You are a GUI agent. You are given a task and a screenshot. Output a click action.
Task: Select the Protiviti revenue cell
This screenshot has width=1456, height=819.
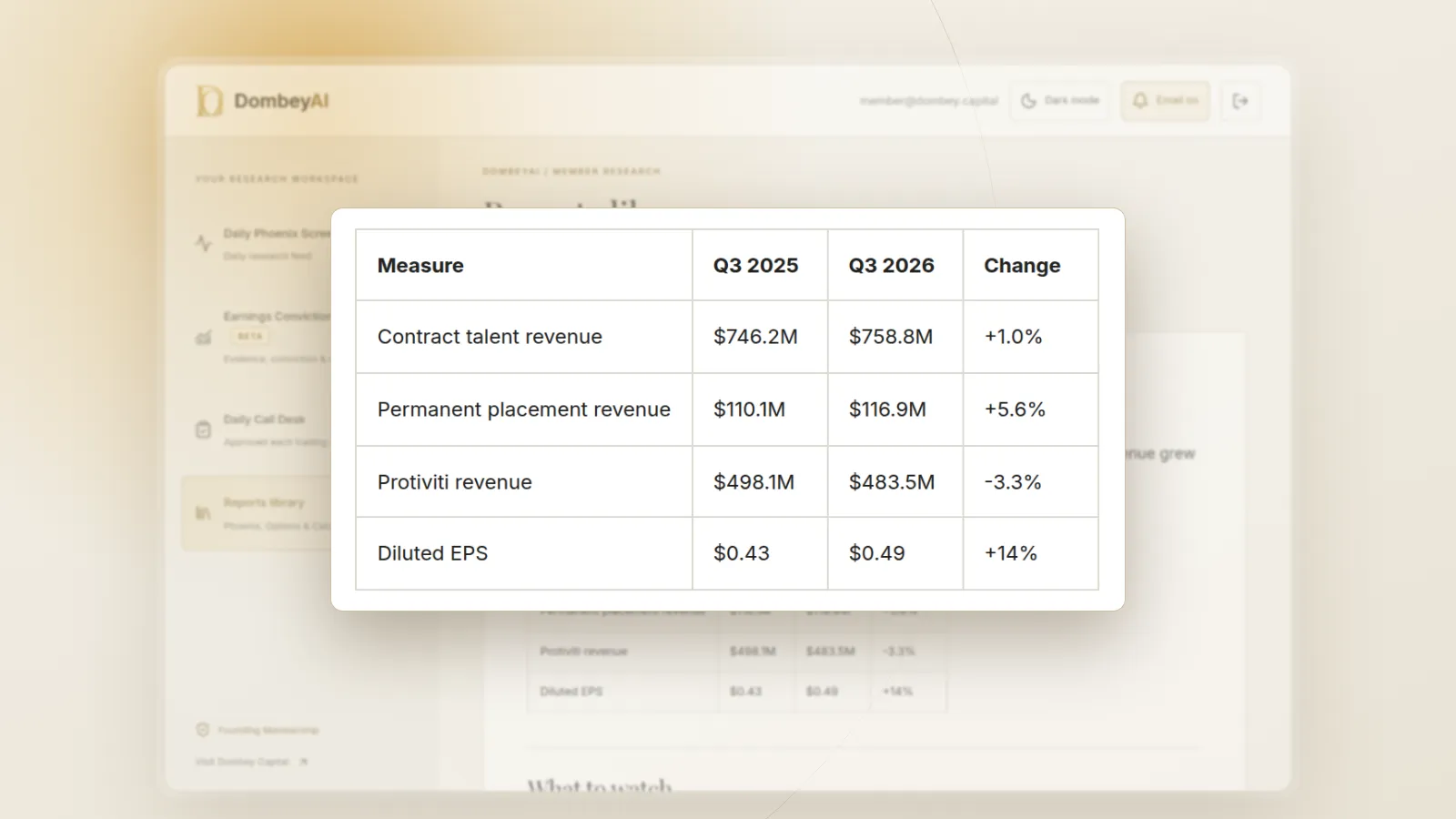[x=524, y=482]
